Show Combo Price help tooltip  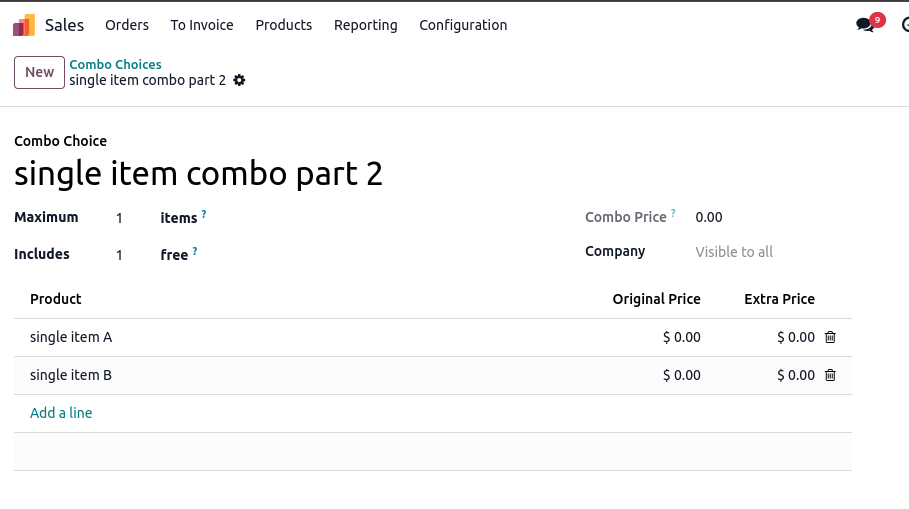[x=673, y=214]
